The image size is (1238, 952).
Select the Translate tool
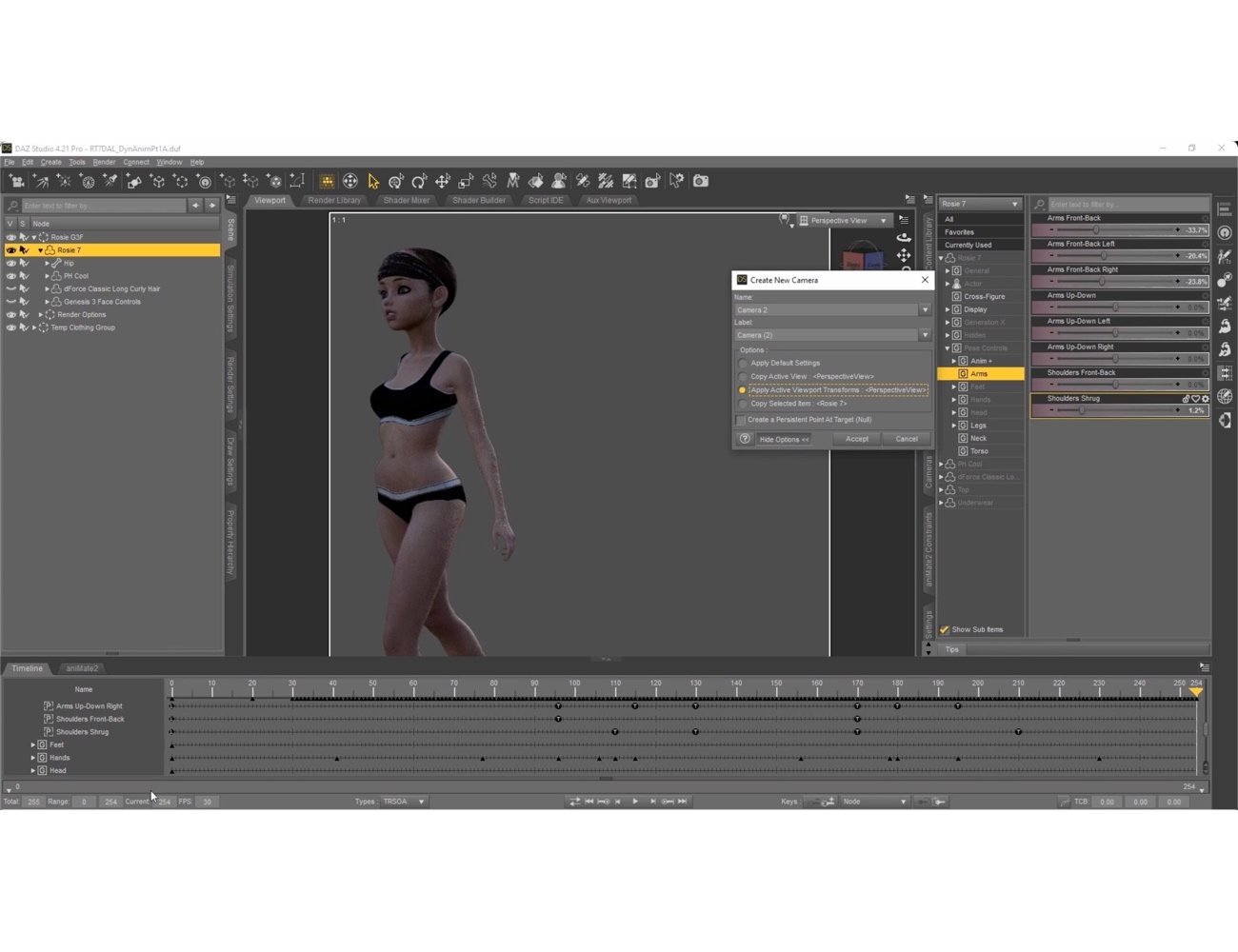(x=442, y=181)
